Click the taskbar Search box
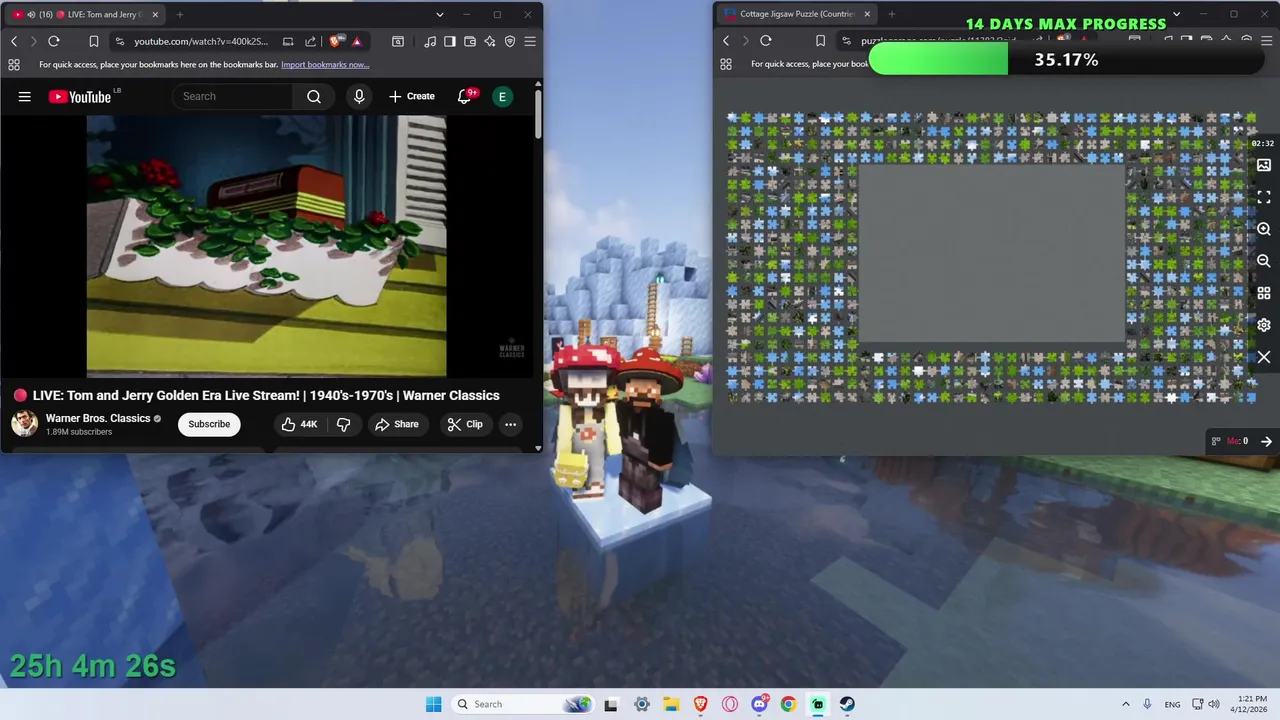This screenshot has height=720, width=1280. 522,704
